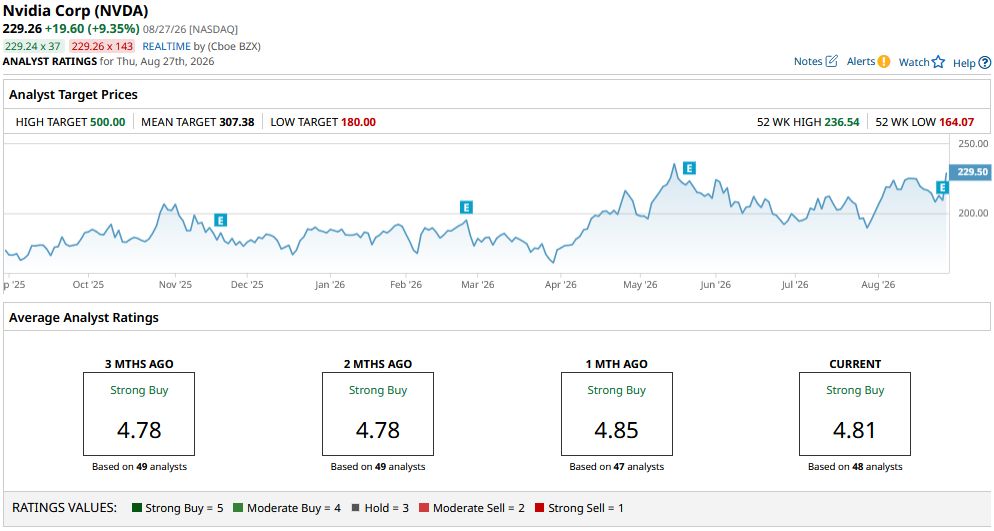Click the 200.00 y-axis label
Screen dimensions: 994x531
click(973, 213)
